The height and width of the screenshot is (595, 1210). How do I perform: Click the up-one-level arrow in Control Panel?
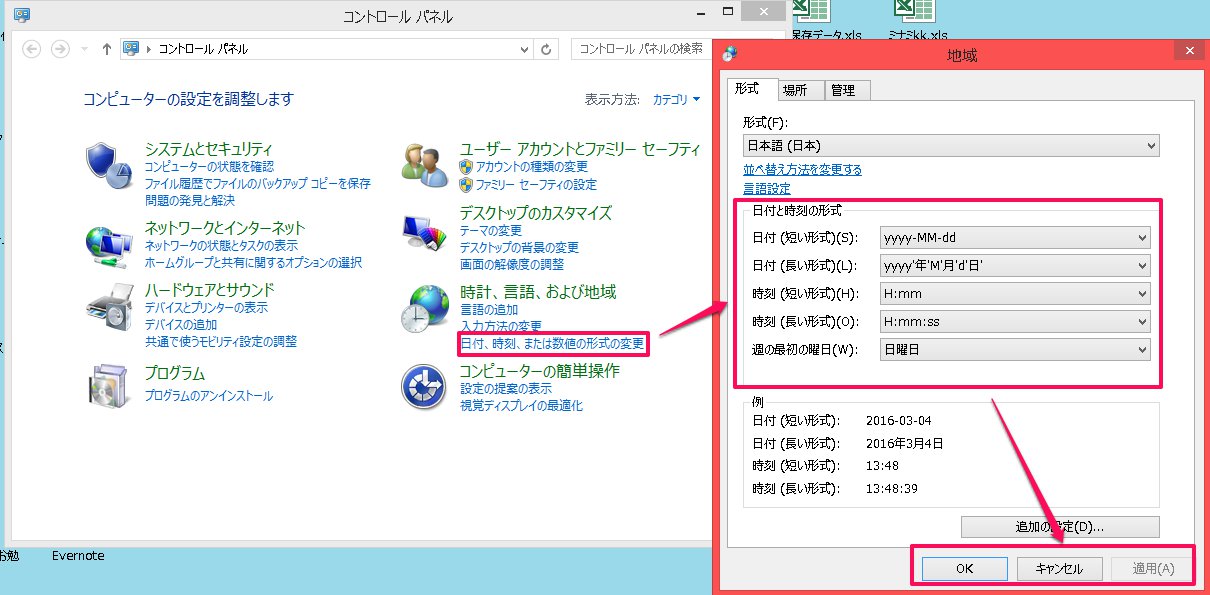coord(107,49)
